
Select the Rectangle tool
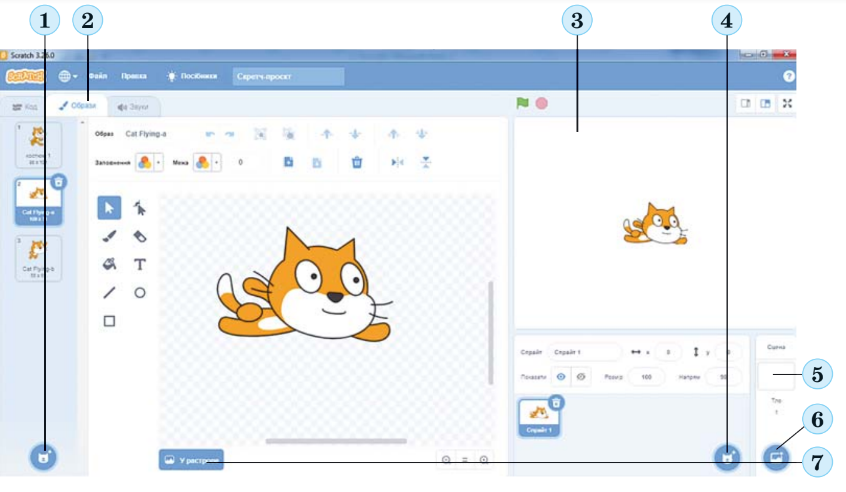(x=109, y=322)
